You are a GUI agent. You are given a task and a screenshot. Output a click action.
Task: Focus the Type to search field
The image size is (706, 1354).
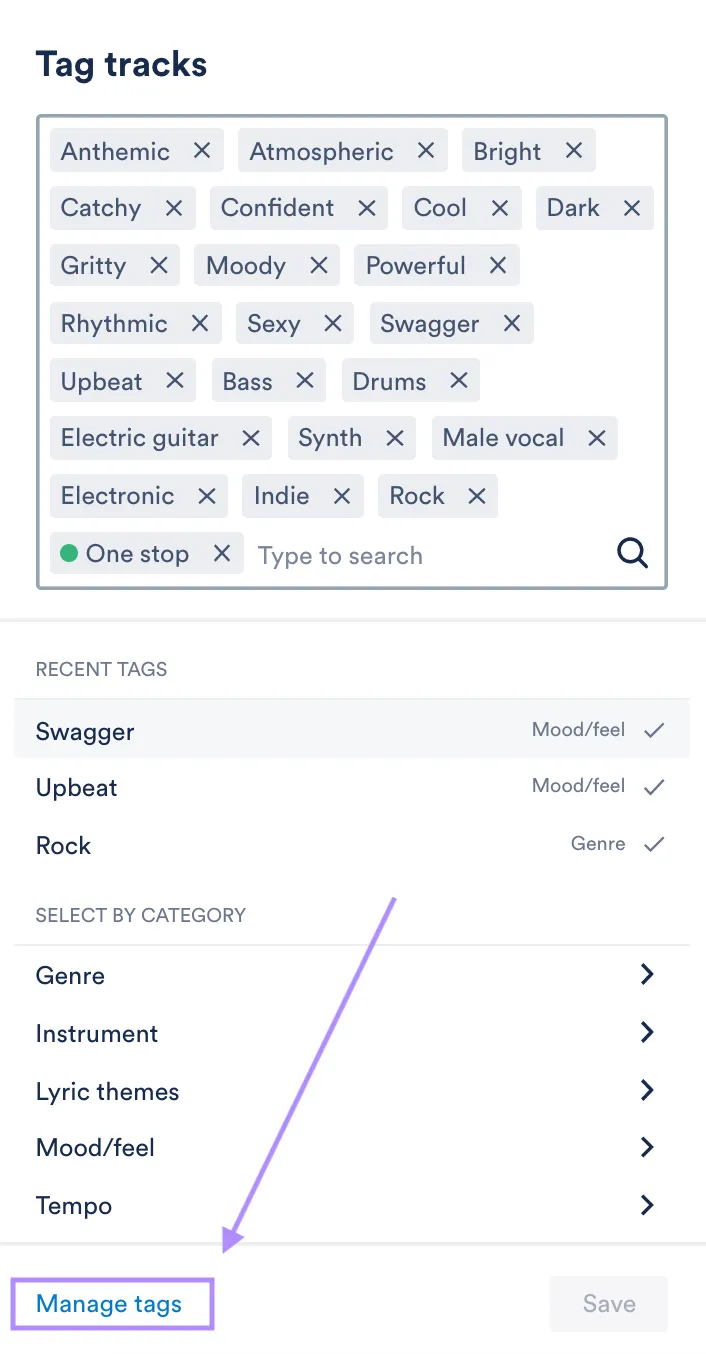click(420, 556)
